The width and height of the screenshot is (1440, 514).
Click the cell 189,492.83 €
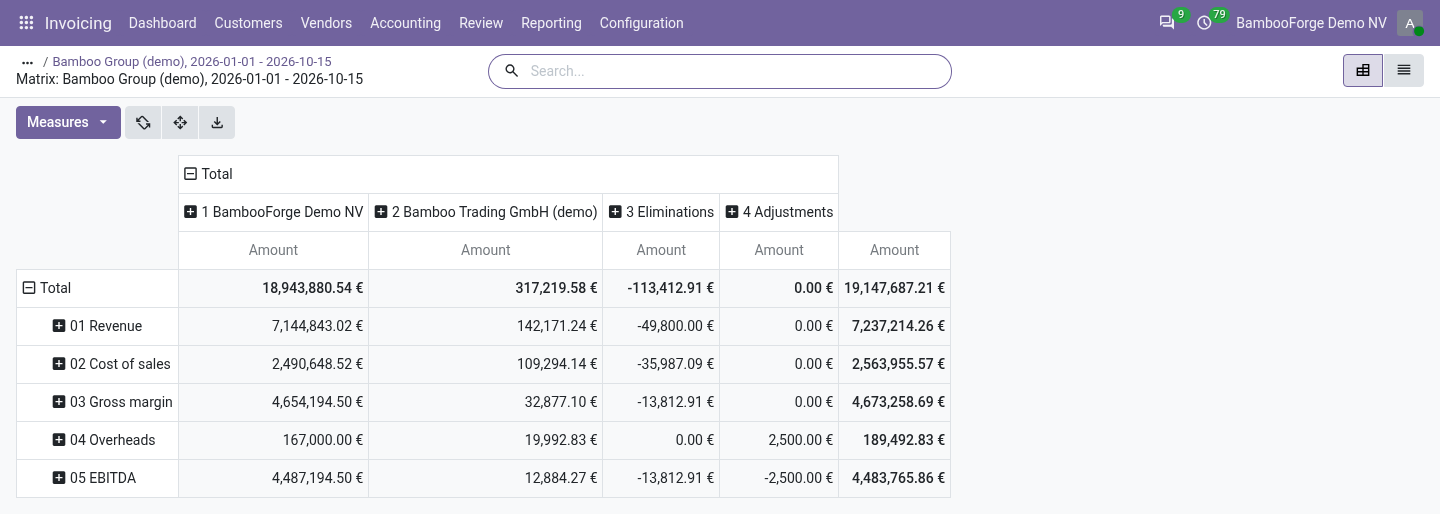(894, 440)
